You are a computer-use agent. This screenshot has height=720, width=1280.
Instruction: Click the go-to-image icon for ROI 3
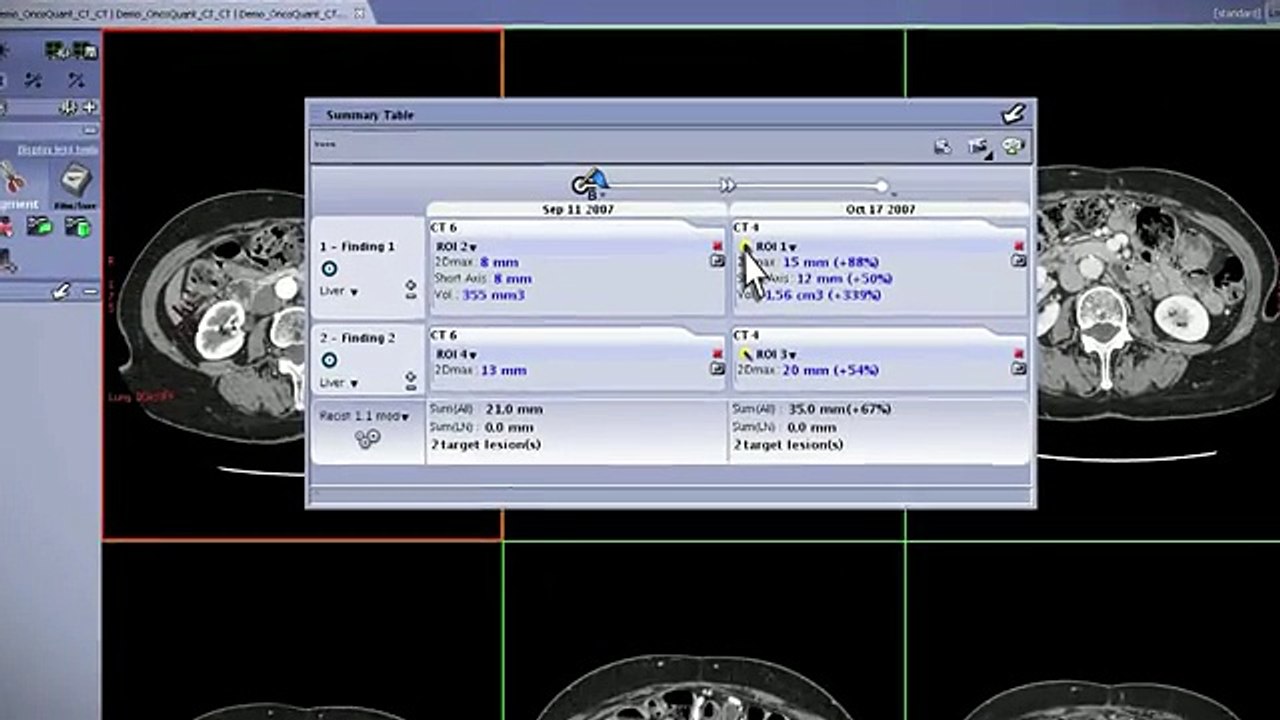(x=1019, y=368)
